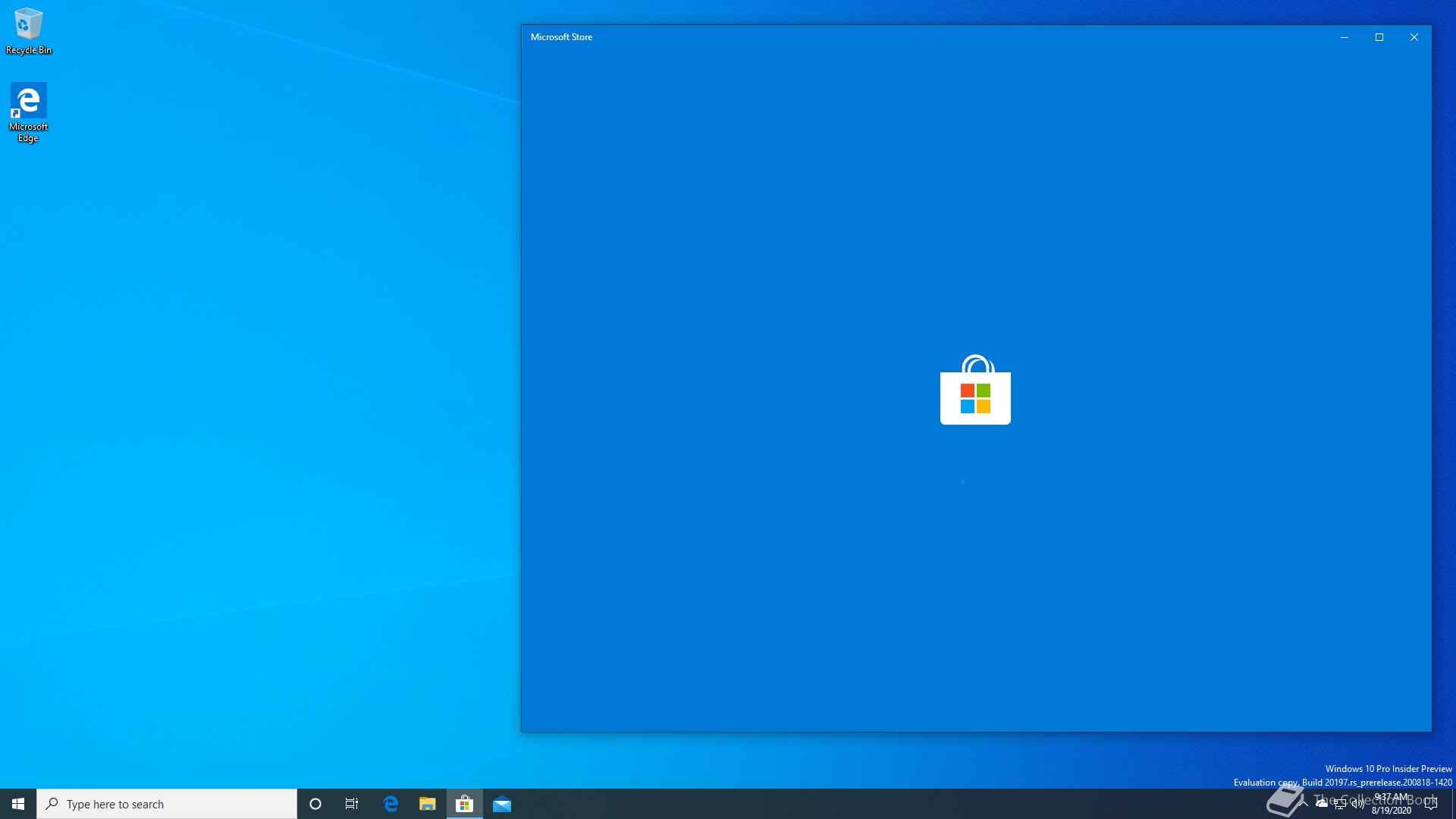Select the Microsoft Edge desktop shortcut
Image resolution: width=1456 pixels, height=819 pixels.
(28, 112)
